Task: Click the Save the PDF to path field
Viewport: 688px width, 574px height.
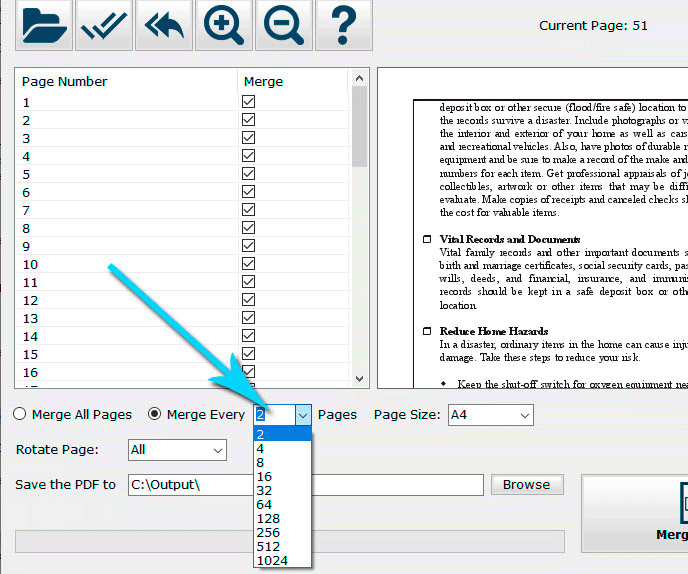Action: [306, 485]
